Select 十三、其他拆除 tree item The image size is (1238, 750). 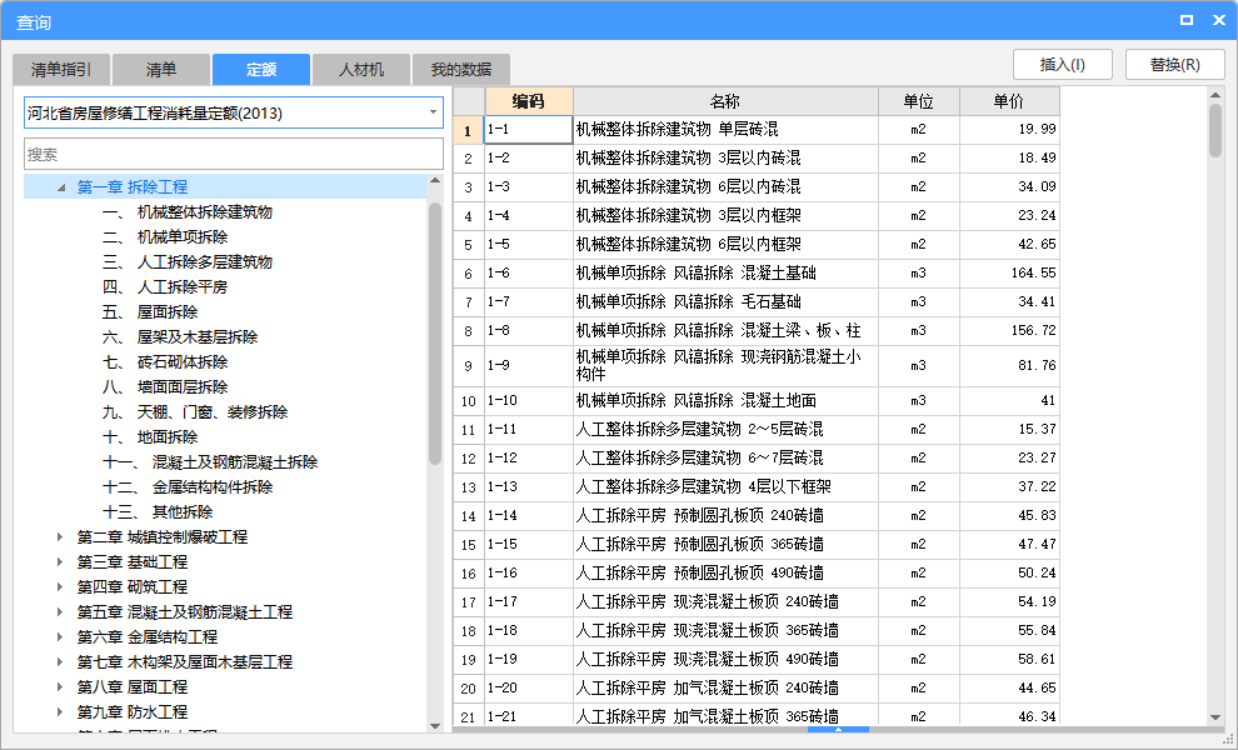(157, 512)
